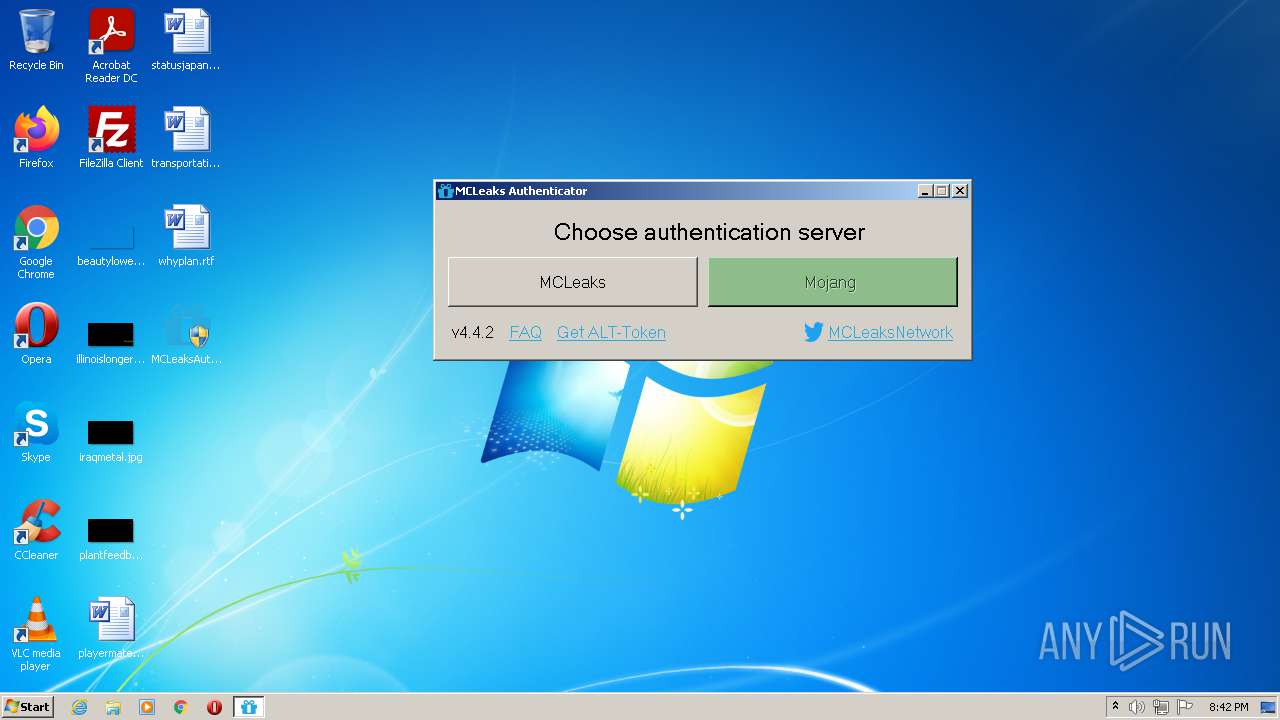Select the beautylowe... desktop file
1280x720 pixels.
[x=111, y=242]
